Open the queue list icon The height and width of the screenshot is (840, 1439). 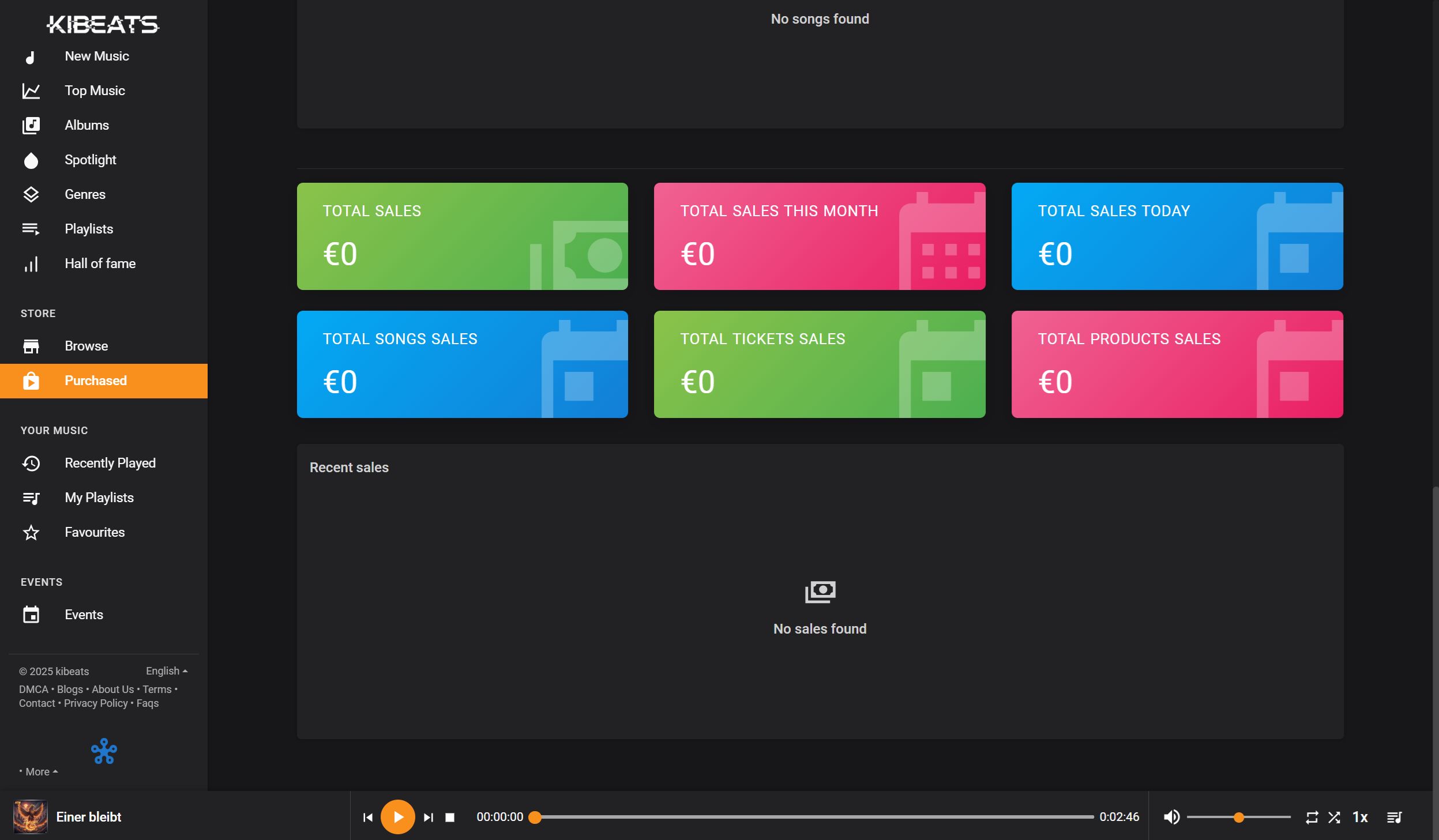[1394, 817]
